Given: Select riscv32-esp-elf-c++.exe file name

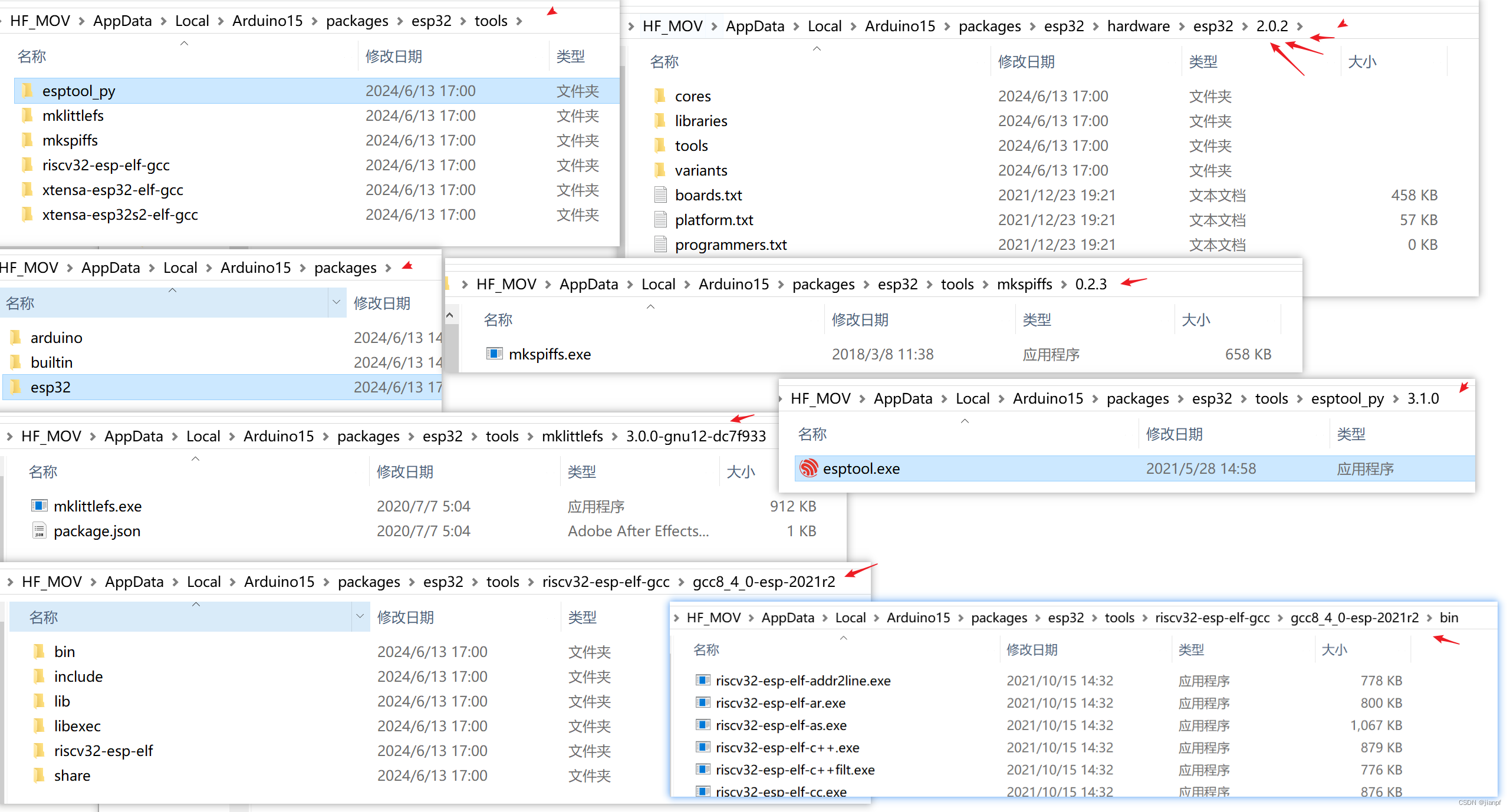Looking at the screenshot, I should click(787, 748).
